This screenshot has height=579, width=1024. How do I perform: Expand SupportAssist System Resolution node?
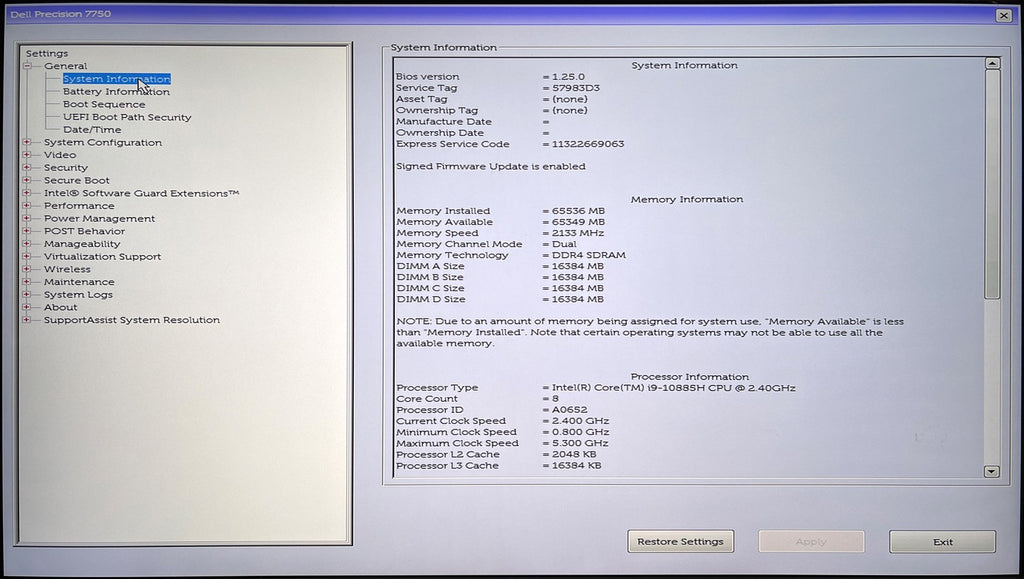(27, 320)
